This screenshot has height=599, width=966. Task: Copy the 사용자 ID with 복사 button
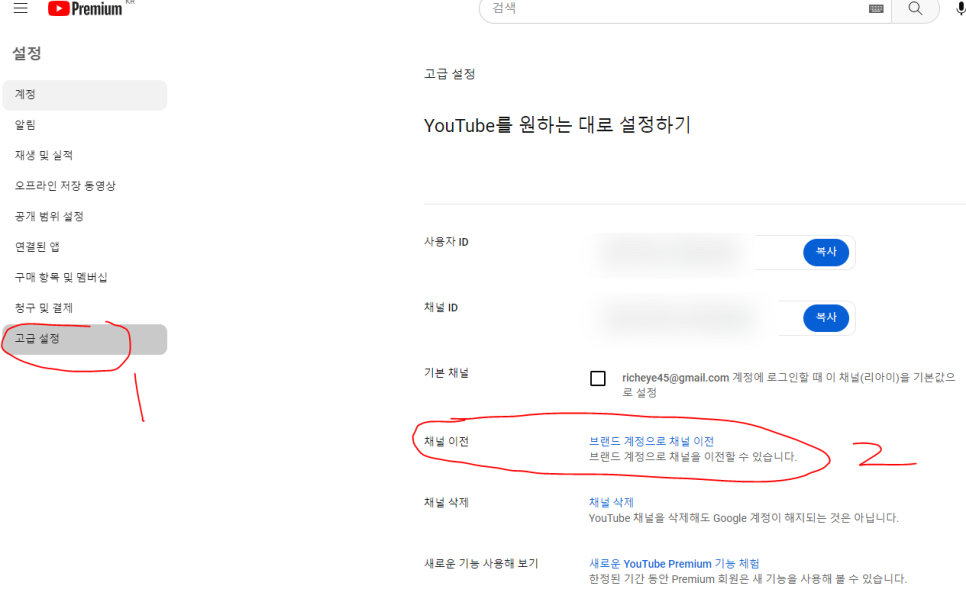point(826,252)
